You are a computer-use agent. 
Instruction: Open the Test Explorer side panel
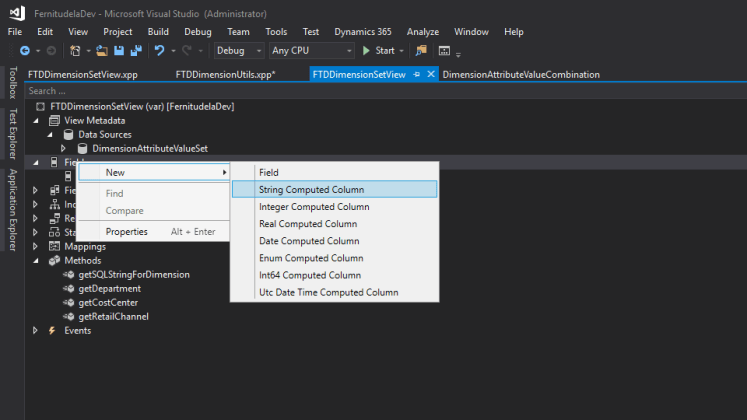13,134
